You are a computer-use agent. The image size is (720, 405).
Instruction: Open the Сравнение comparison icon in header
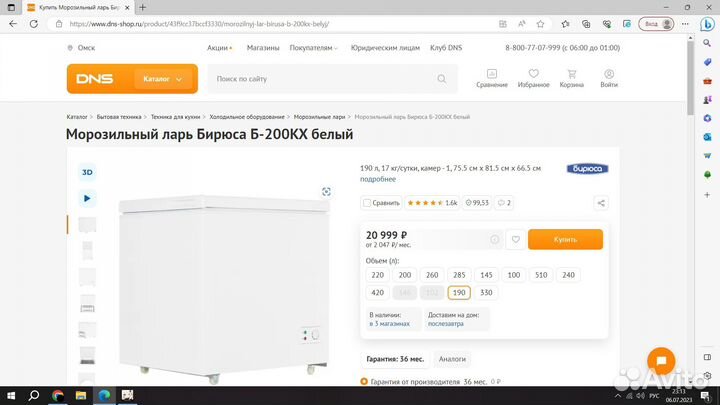pyautogui.click(x=492, y=79)
